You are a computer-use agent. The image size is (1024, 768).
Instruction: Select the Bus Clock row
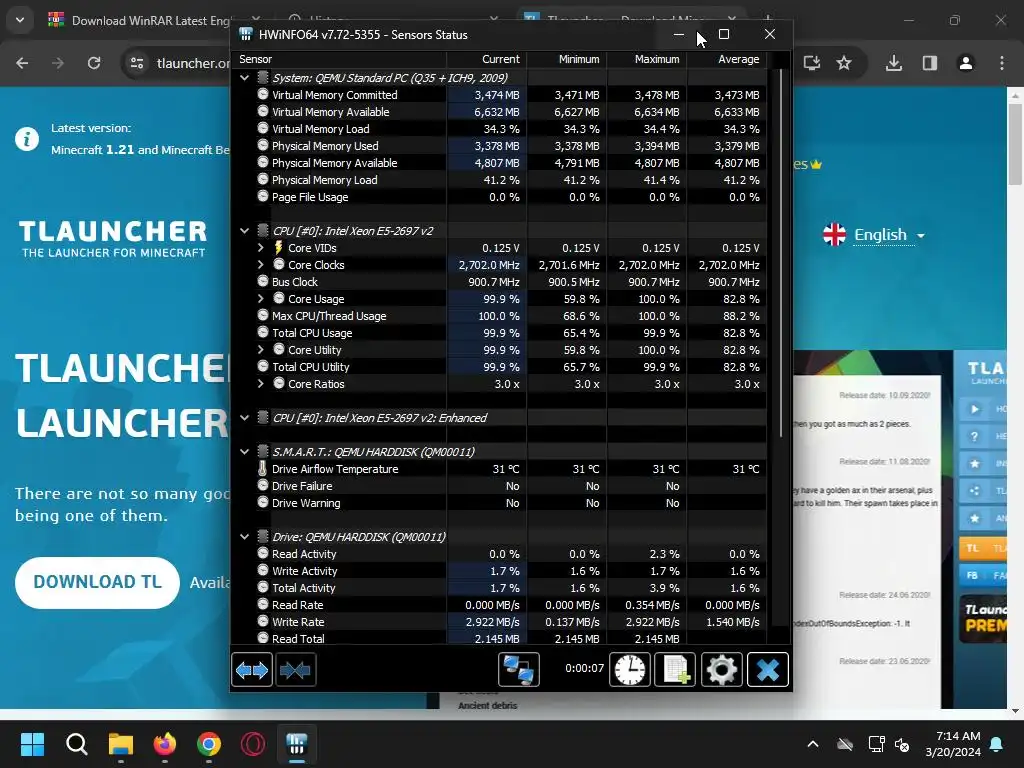click(500, 281)
